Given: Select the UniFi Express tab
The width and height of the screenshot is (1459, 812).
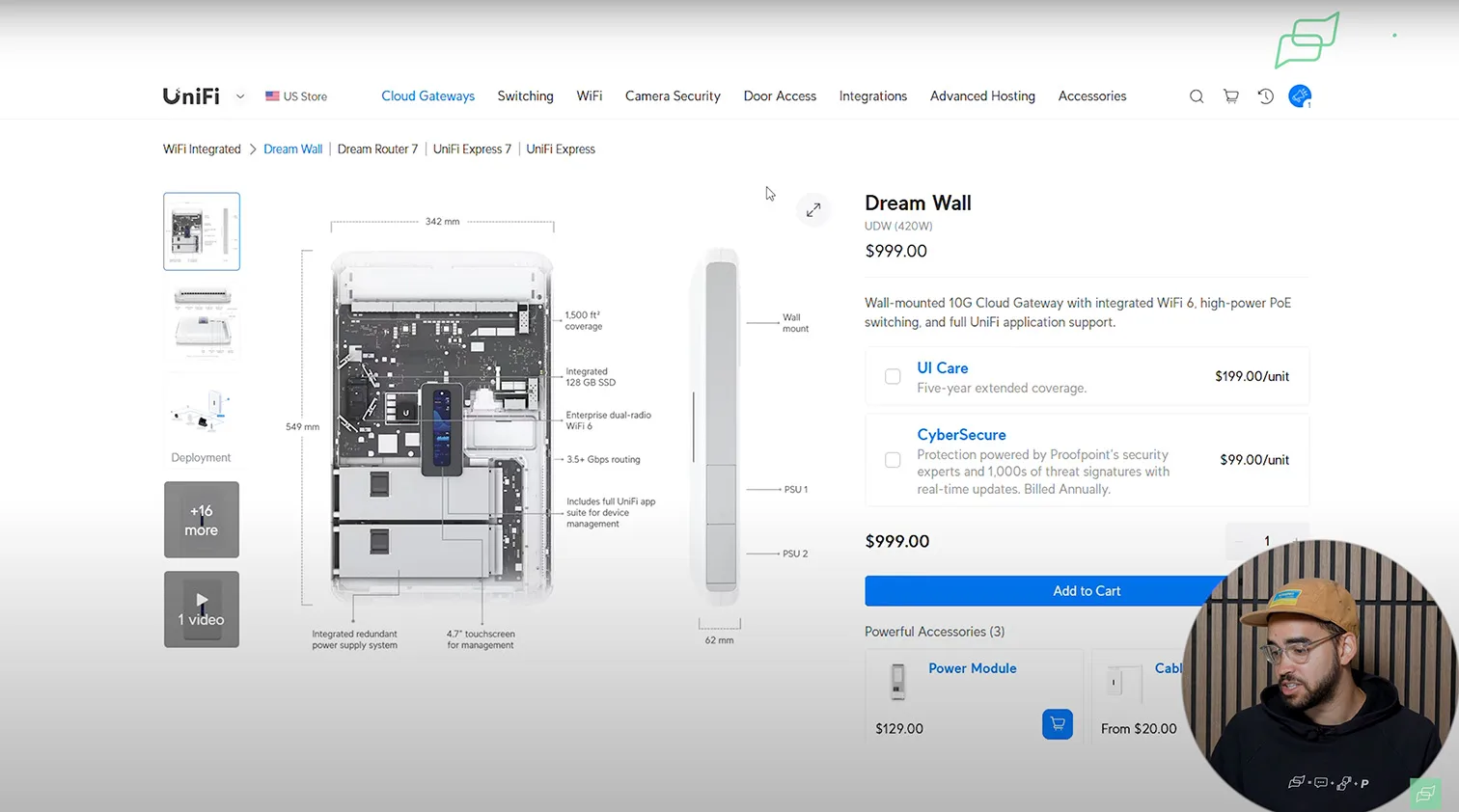Looking at the screenshot, I should click(561, 149).
